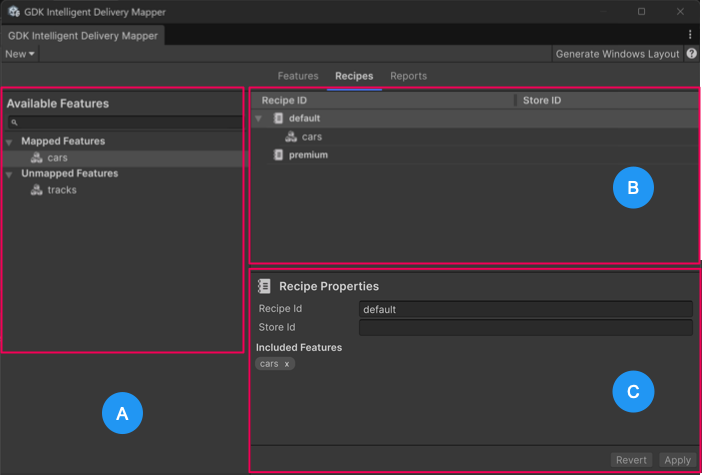
Task: Select cars under Mapped Features
Action: (124, 158)
